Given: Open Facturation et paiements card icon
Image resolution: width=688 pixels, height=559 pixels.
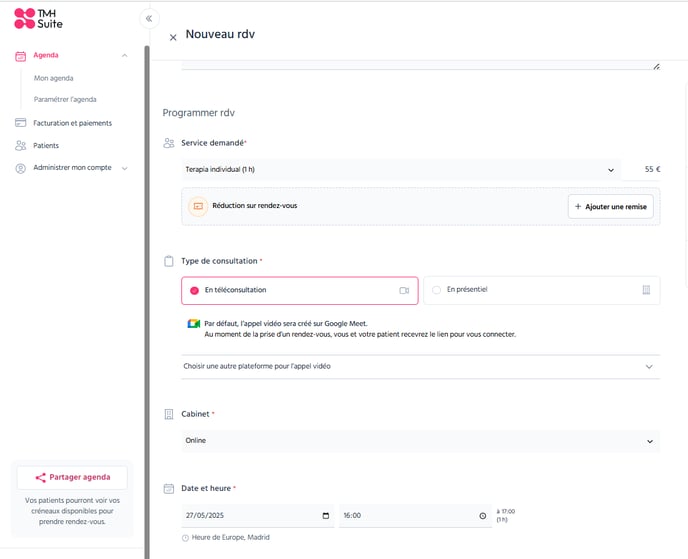Looking at the screenshot, I should (x=20, y=122).
